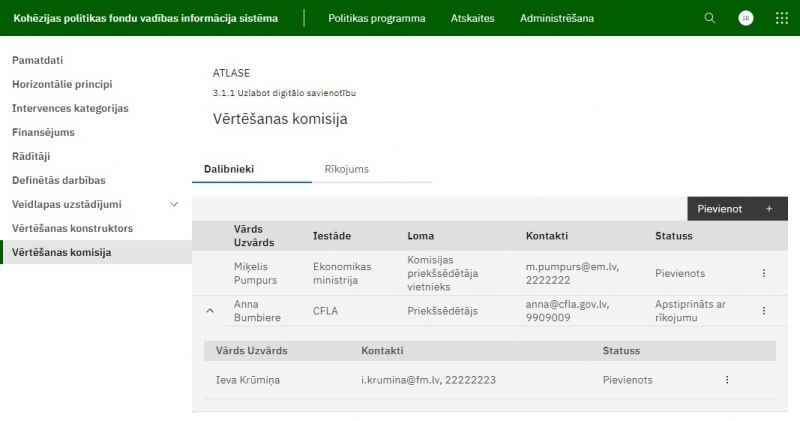The height and width of the screenshot is (421, 800).
Task: Open Horizontālie principi sidebar item
Action: pyautogui.click(x=62, y=84)
